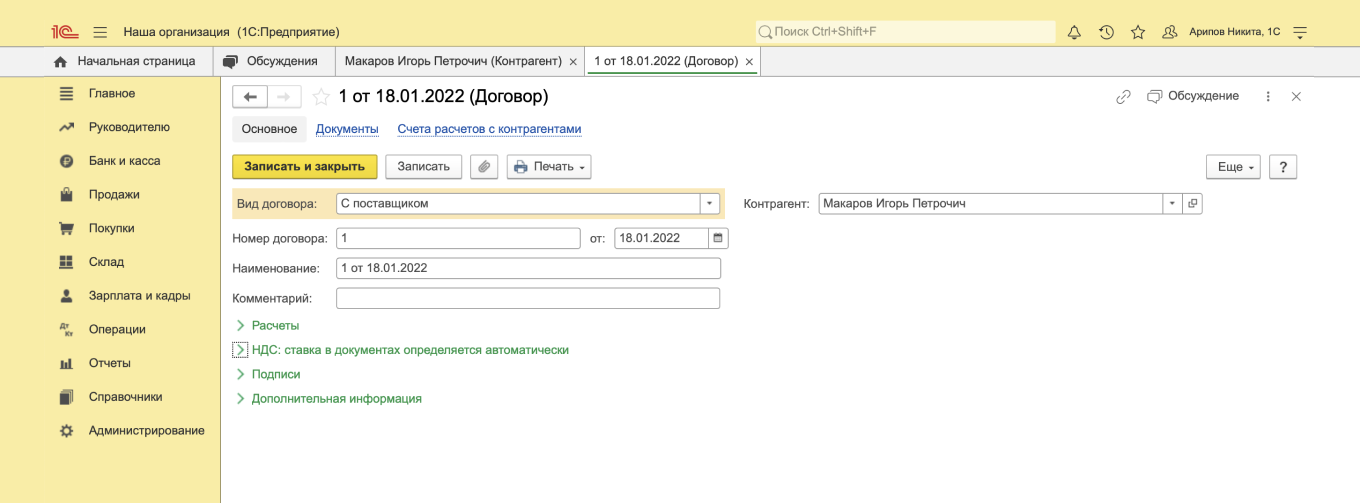Expand Дополнительная информация section
Screen dimensions: 1360x503
pyautogui.click(x=240, y=398)
